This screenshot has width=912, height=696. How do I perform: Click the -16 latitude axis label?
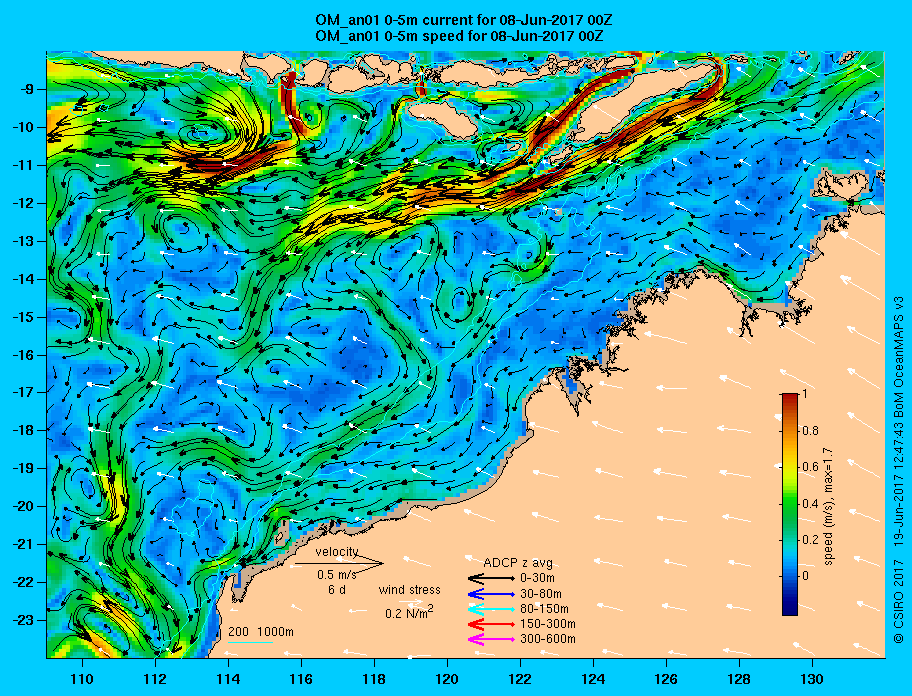[22, 355]
